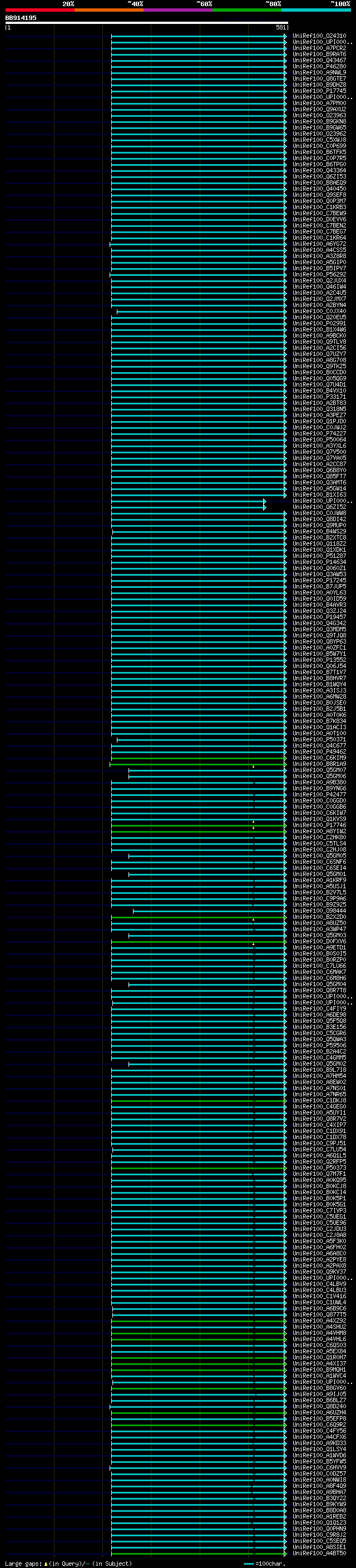Image resolution: width=356 pixels, height=1568 pixels.
Task: Select the UniRef100_B7T1V7 label
Action: [x=319, y=672]
